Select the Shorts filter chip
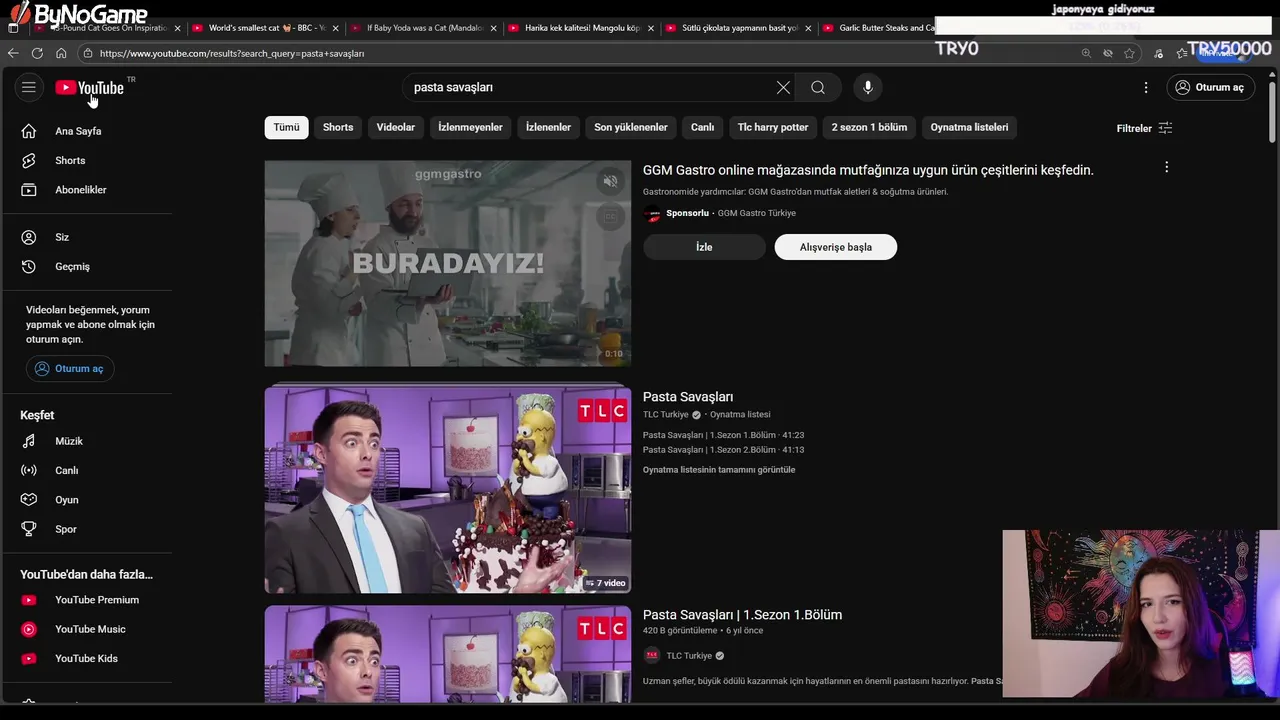 (x=338, y=127)
